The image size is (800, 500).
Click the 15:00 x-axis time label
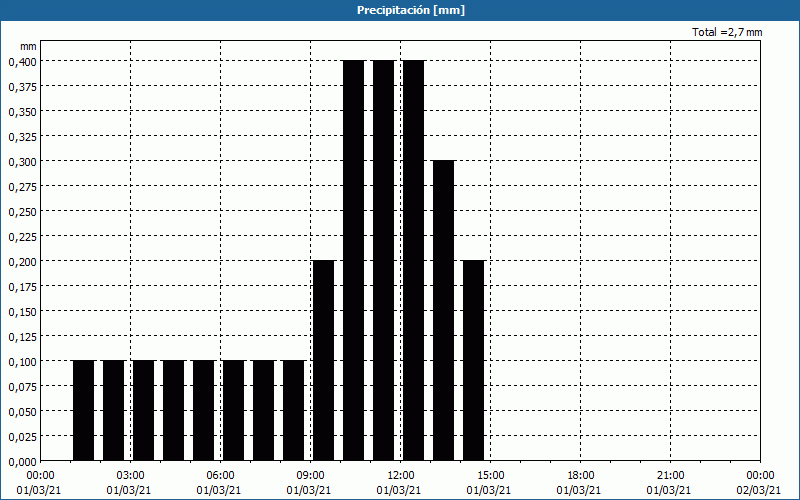point(490,476)
